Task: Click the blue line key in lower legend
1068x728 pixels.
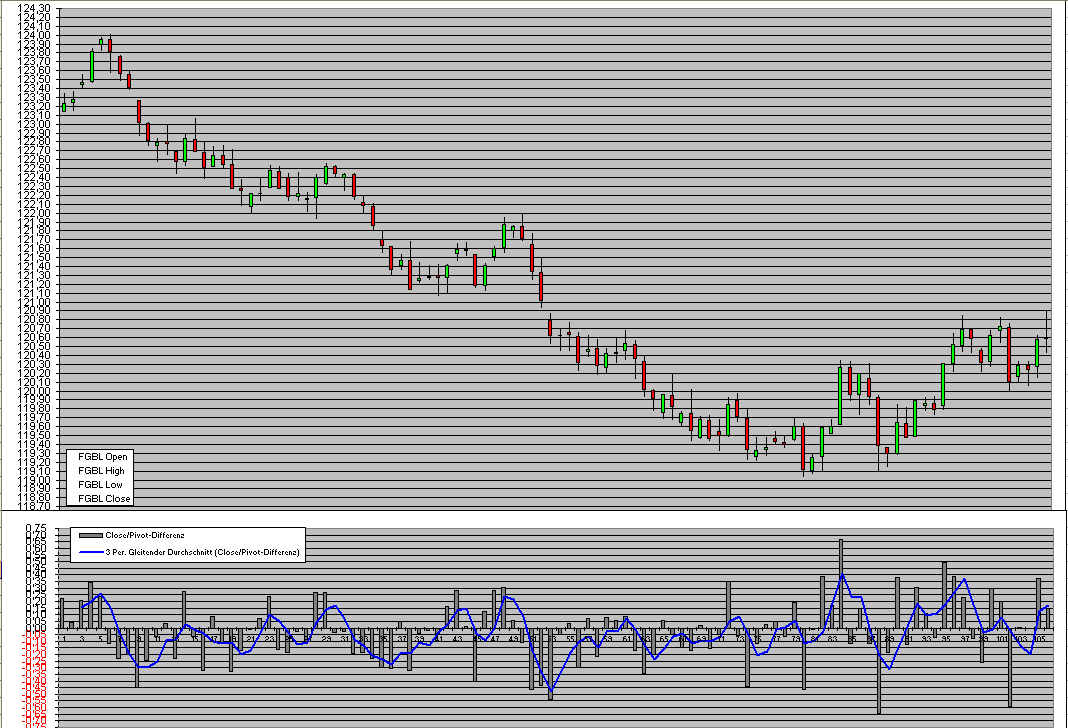Action: click(x=91, y=552)
